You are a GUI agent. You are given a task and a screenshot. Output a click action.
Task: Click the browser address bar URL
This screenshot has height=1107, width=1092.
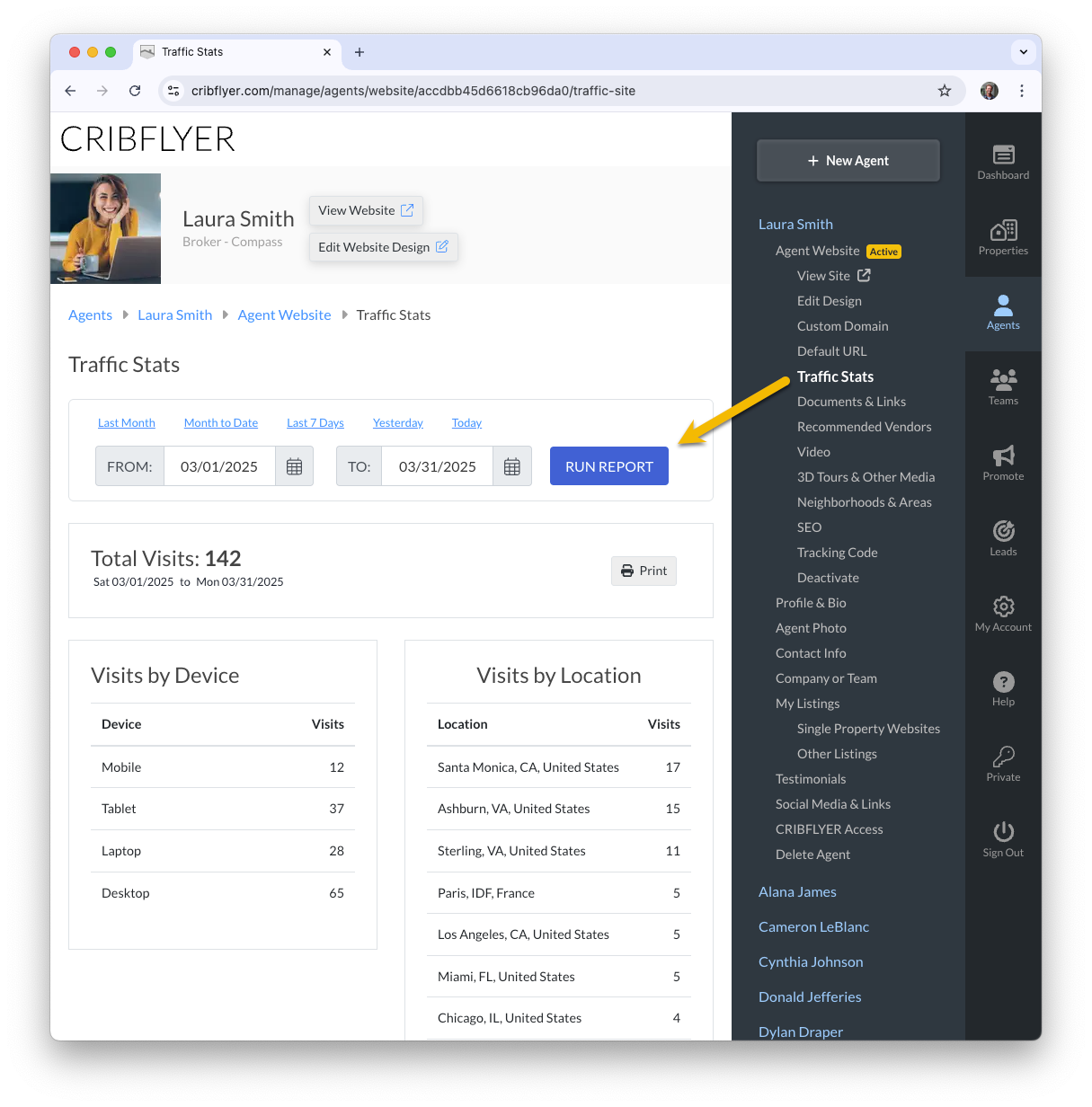413,91
